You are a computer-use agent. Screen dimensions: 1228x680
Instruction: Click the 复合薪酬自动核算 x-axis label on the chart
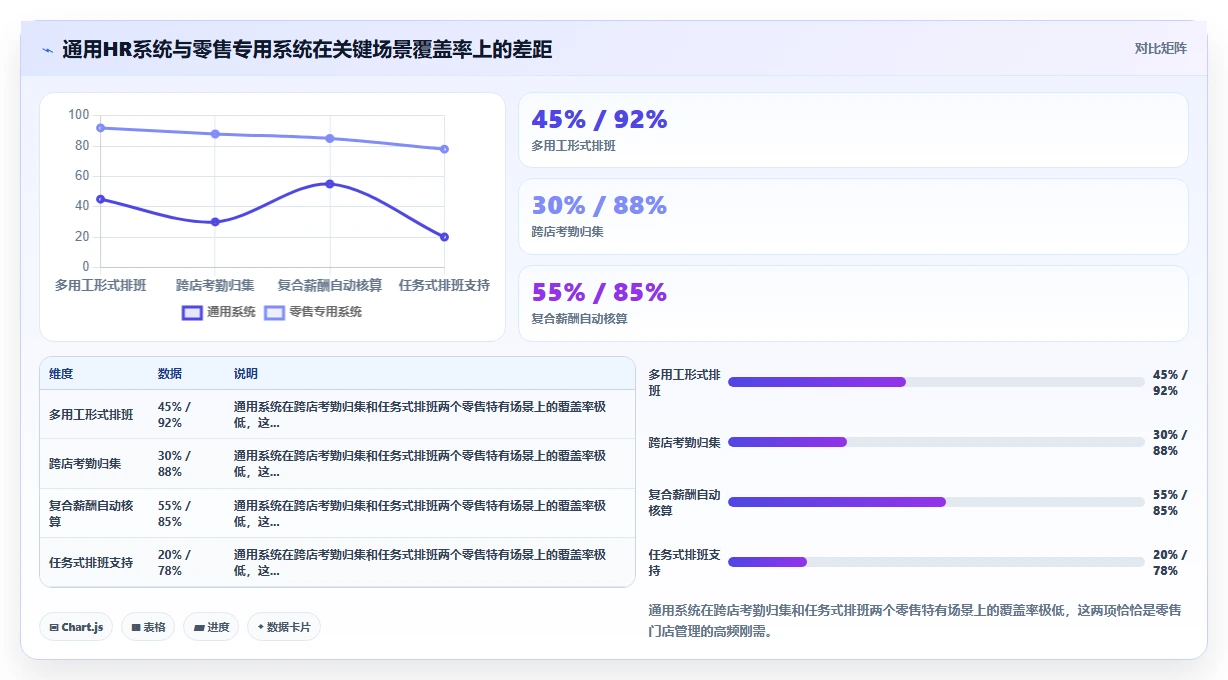click(x=330, y=286)
